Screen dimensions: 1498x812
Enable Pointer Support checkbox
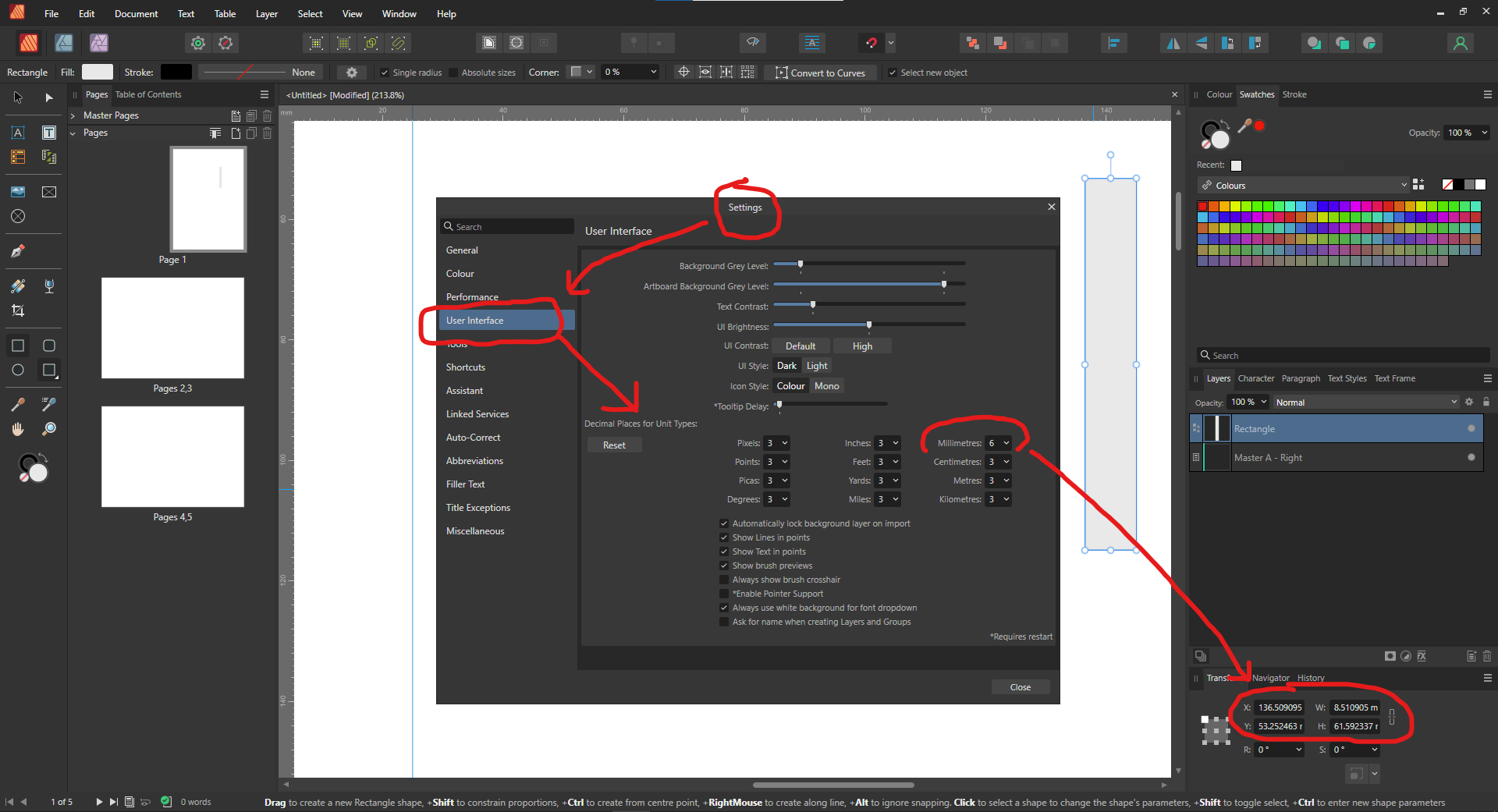(x=724, y=594)
